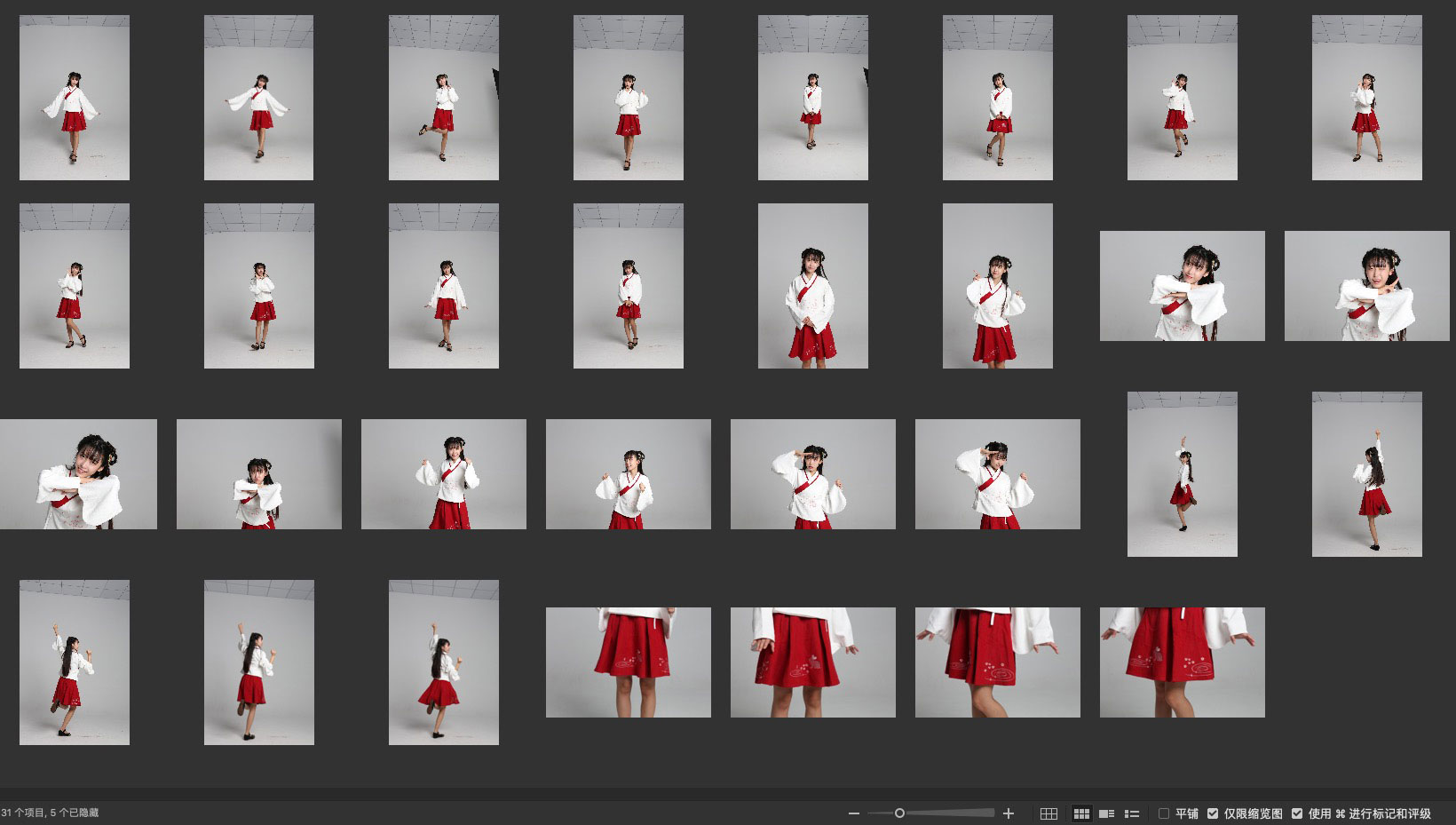Select the back-facing photo at third row's end
The width and height of the screenshot is (1456, 825).
pyautogui.click(x=1366, y=474)
